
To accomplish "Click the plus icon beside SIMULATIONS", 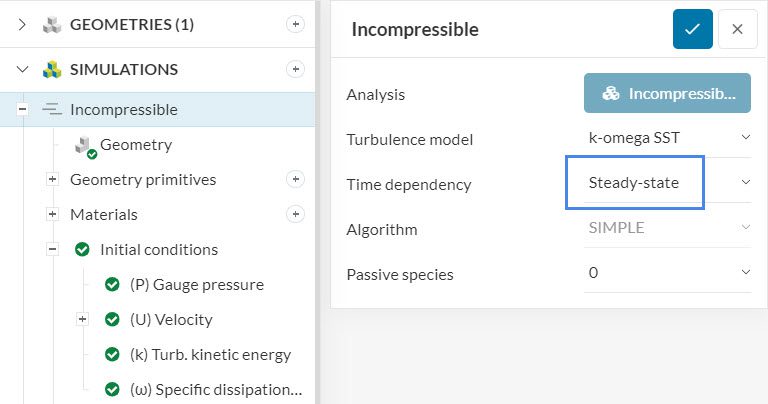I will 295,69.
